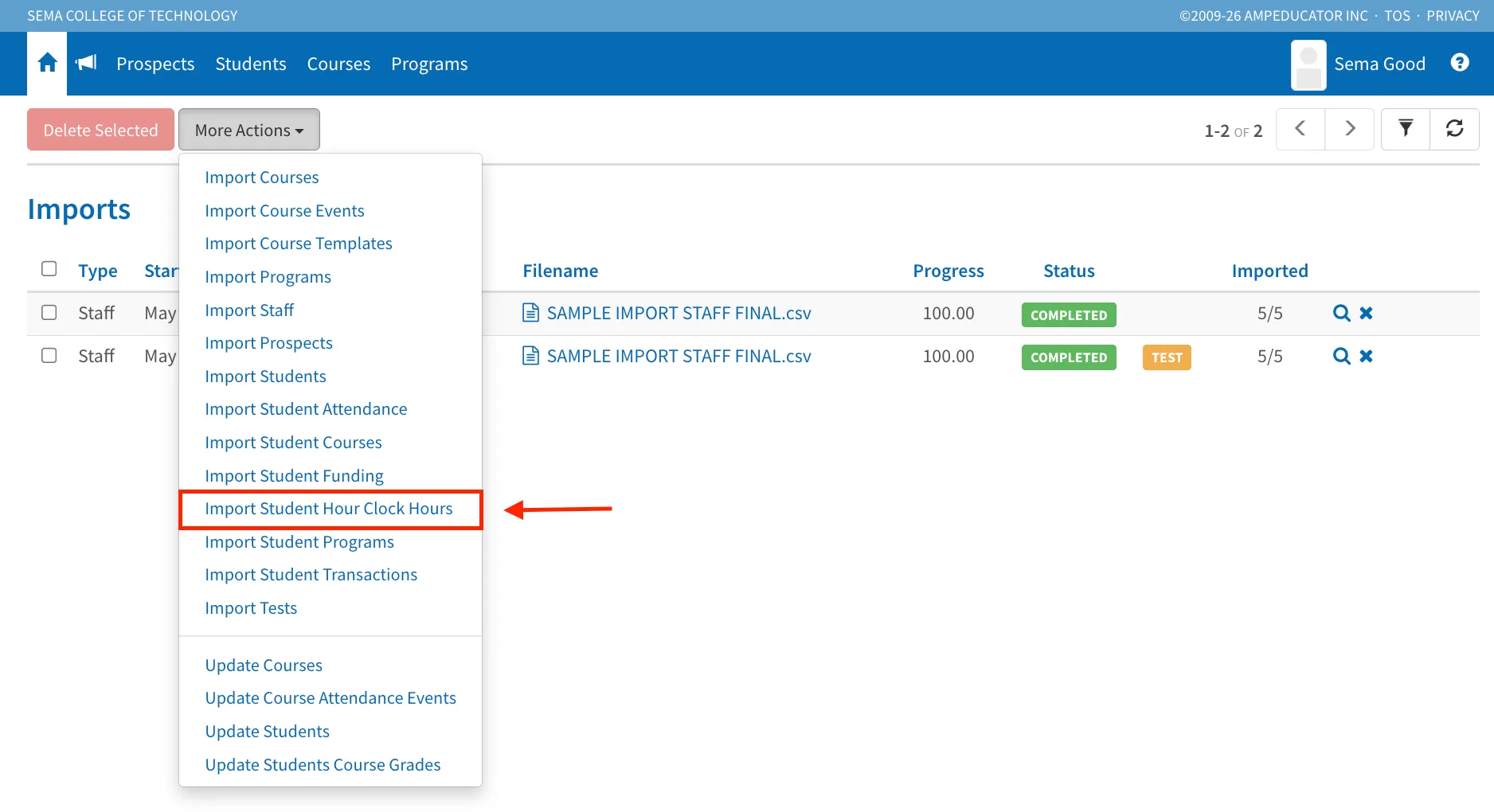The width and height of the screenshot is (1494, 812).
Task: Open the first SAMPLE IMPORT STAFF FINAL.csv link
Action: pyautogui.click(x=679, y=313)
